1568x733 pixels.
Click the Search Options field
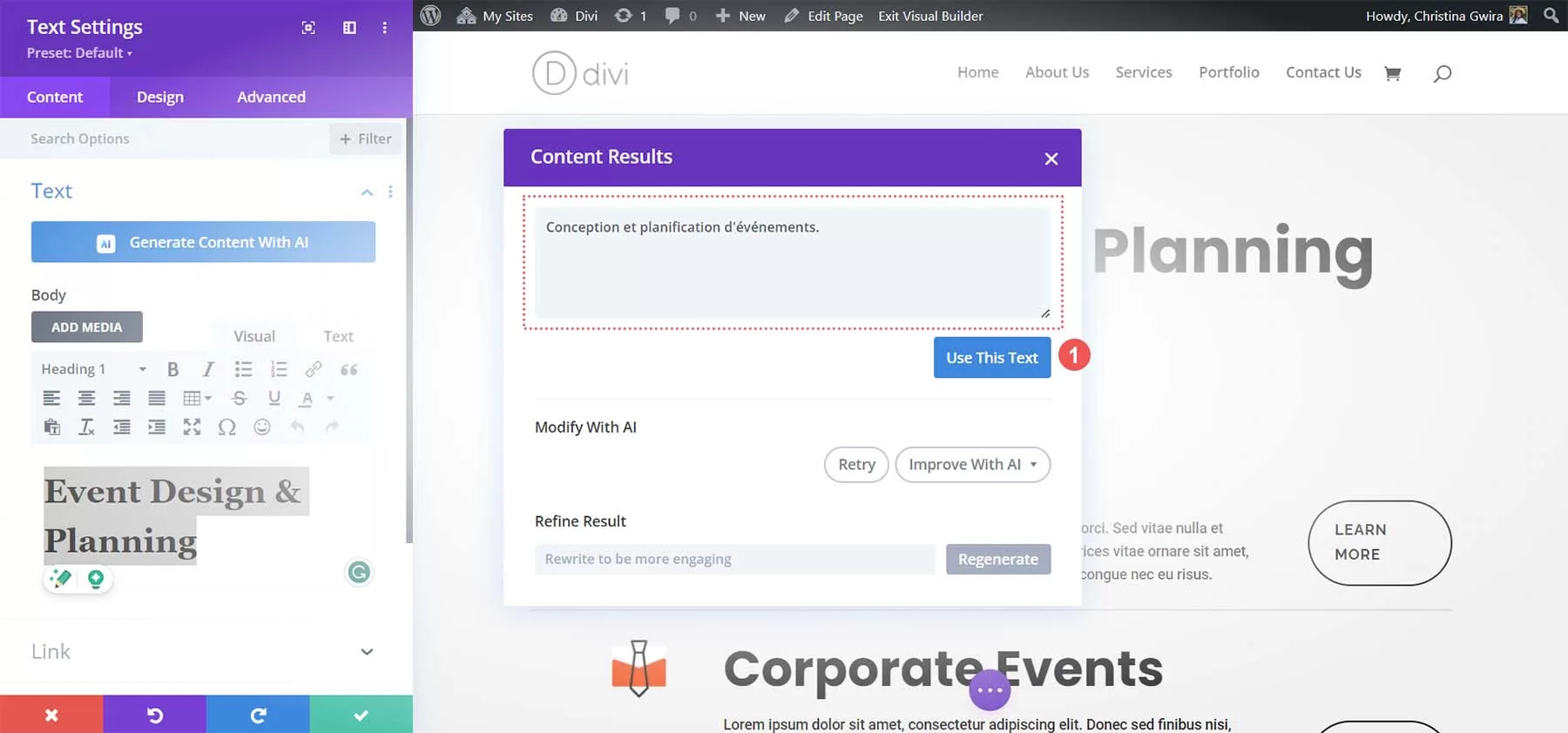click(165, 138)
